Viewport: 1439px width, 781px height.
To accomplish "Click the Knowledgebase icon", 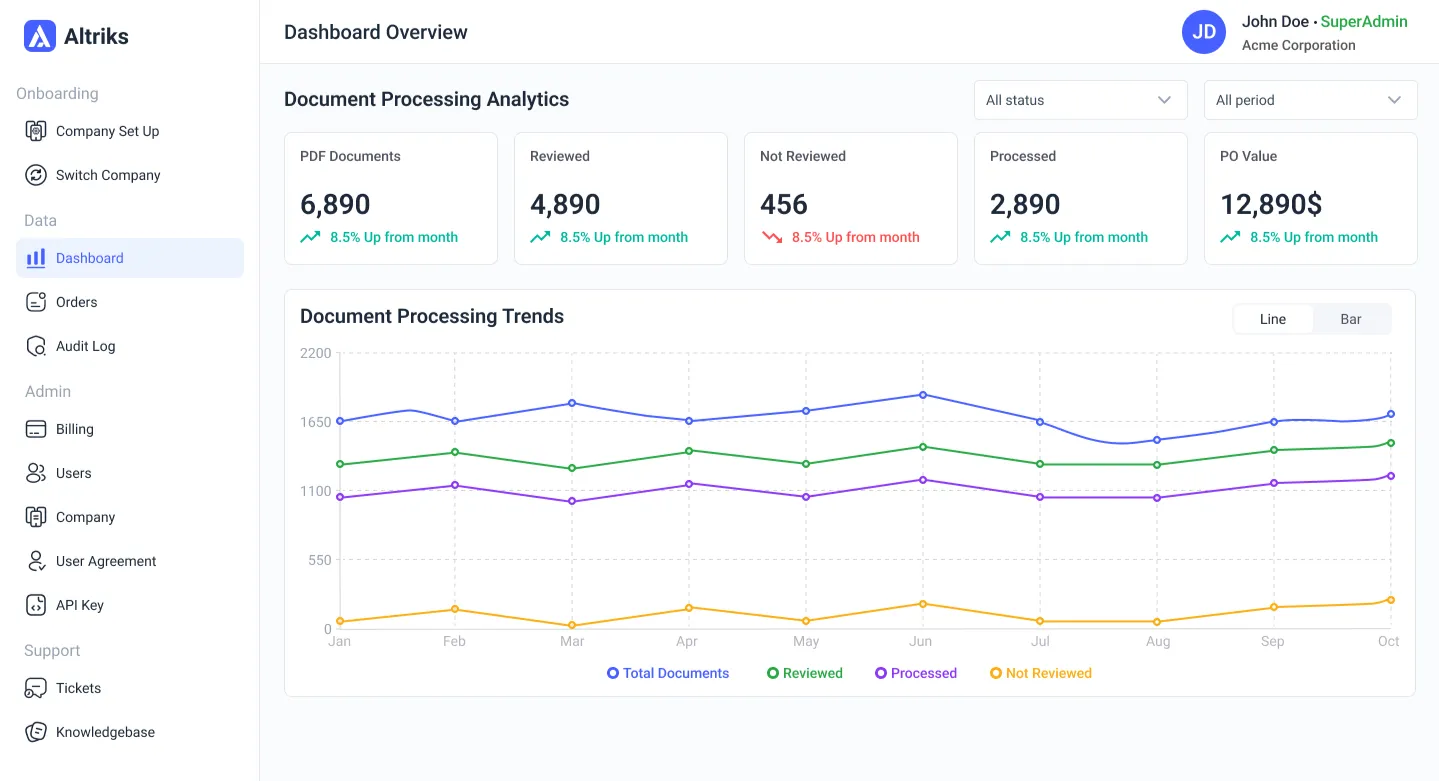I will pos(36,732).
